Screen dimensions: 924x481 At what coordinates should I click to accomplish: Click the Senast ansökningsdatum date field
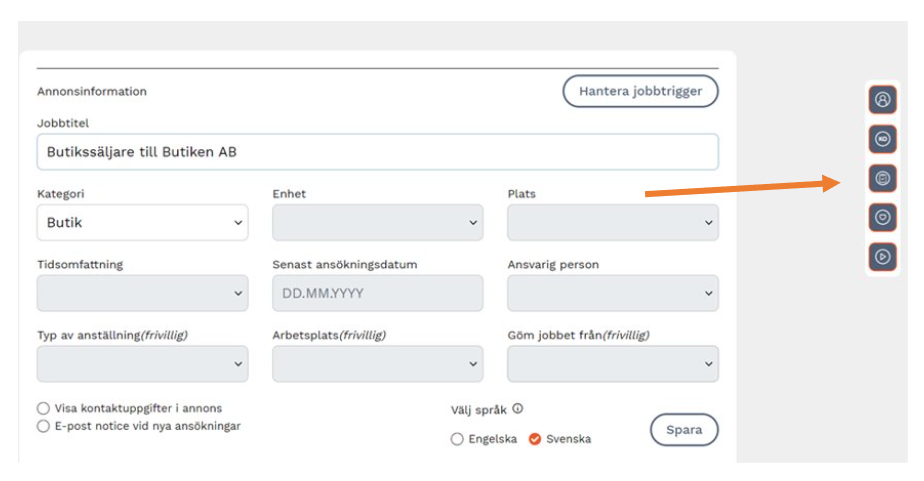coord(377,294)
